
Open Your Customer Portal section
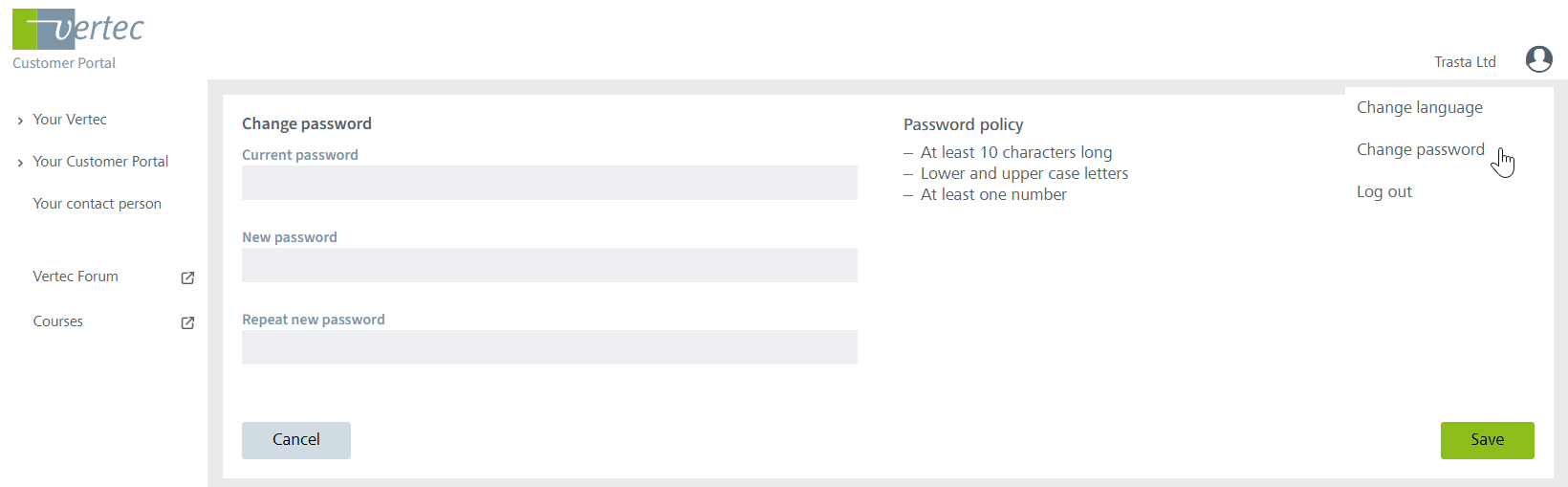coord(100,162)
